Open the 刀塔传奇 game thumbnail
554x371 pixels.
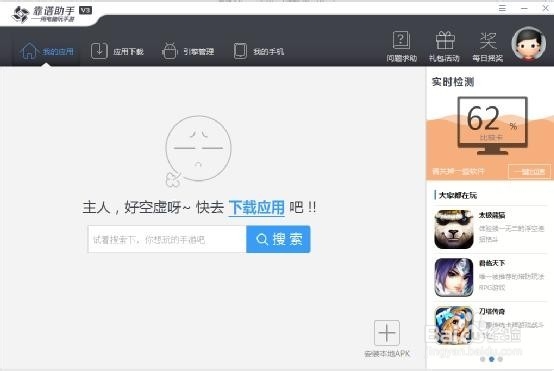(x=454, y=325)
